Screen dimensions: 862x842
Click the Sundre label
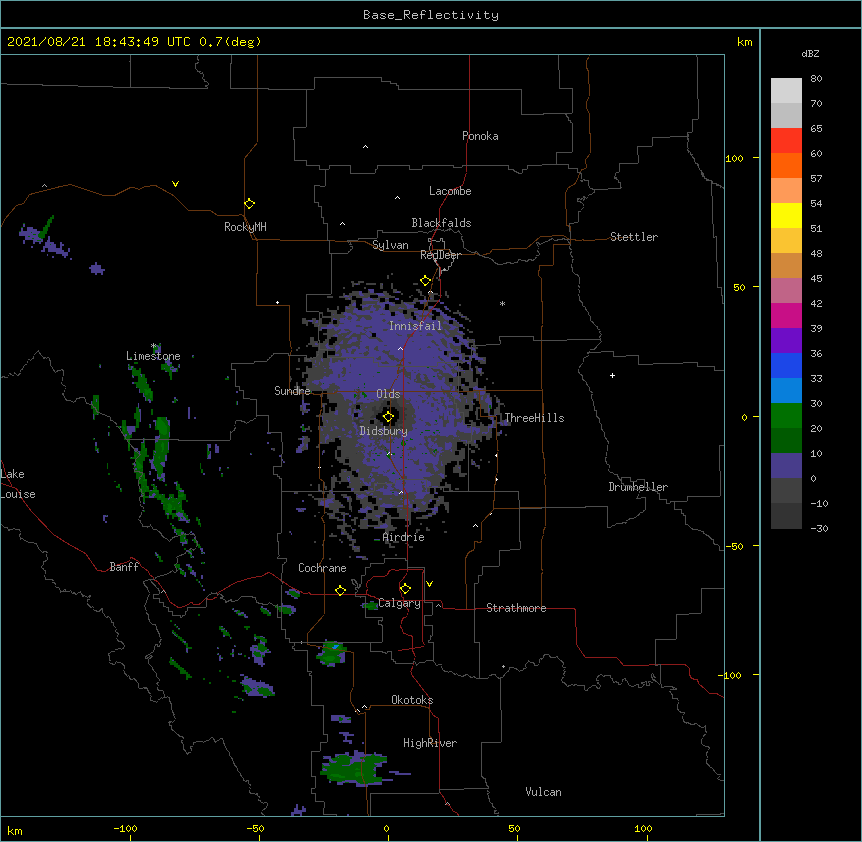[x=292, y=391]
